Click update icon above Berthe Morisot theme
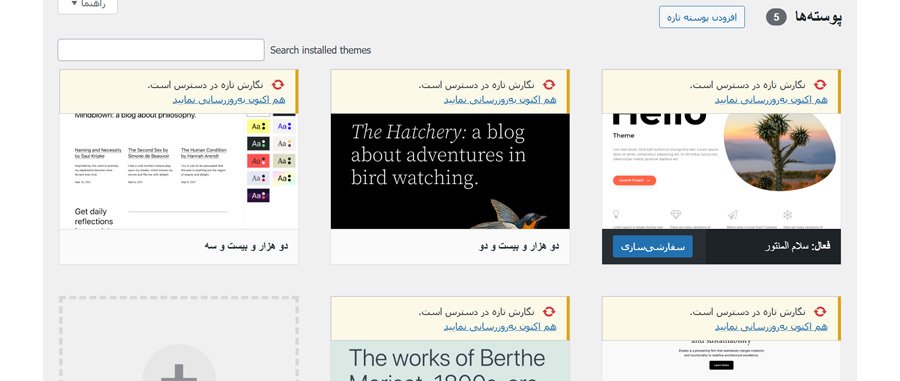This screenshot has height=381, width=900. pos(549,312)
